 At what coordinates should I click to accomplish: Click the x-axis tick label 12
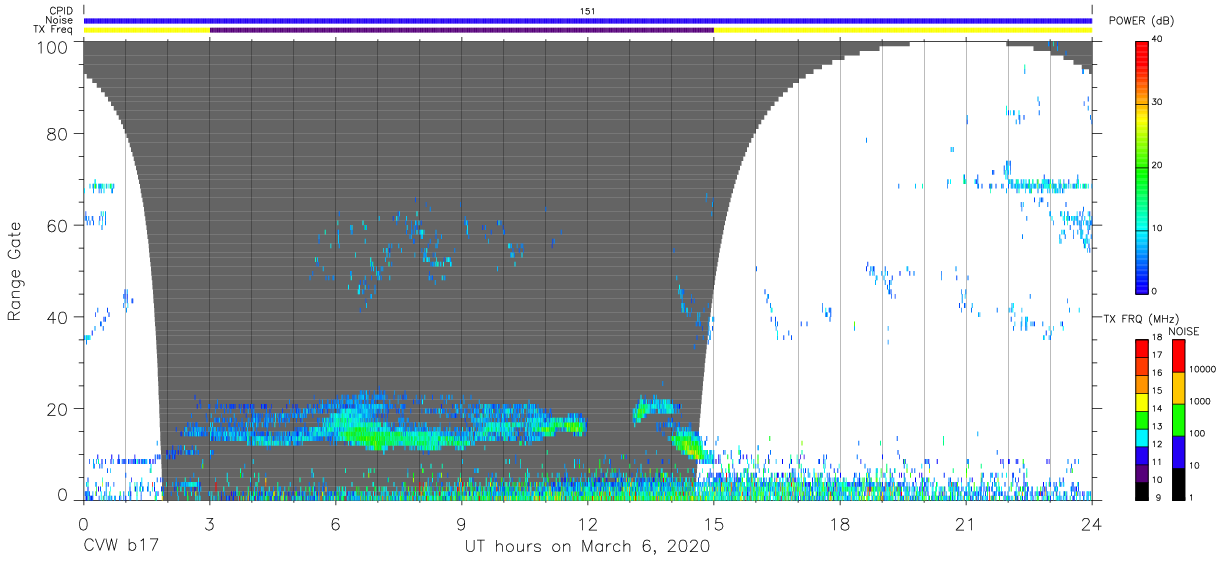click(588, 524)
